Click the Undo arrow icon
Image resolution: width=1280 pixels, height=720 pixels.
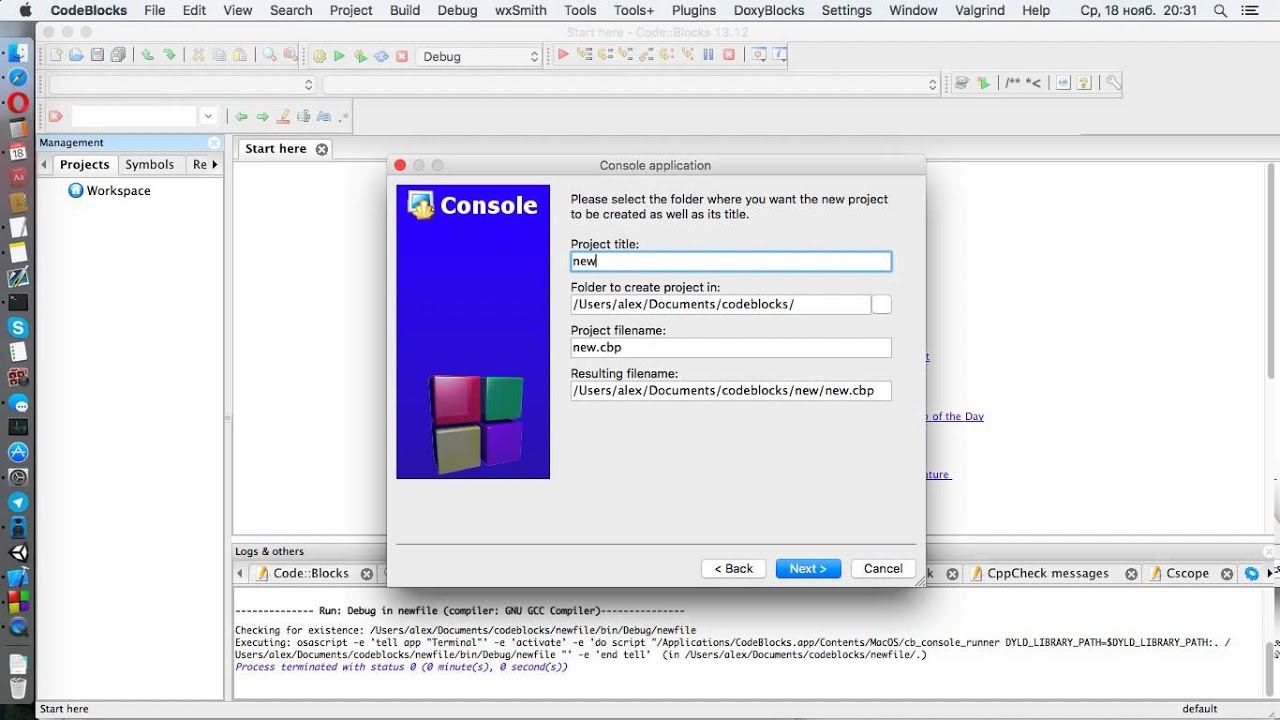pos(147,56)
